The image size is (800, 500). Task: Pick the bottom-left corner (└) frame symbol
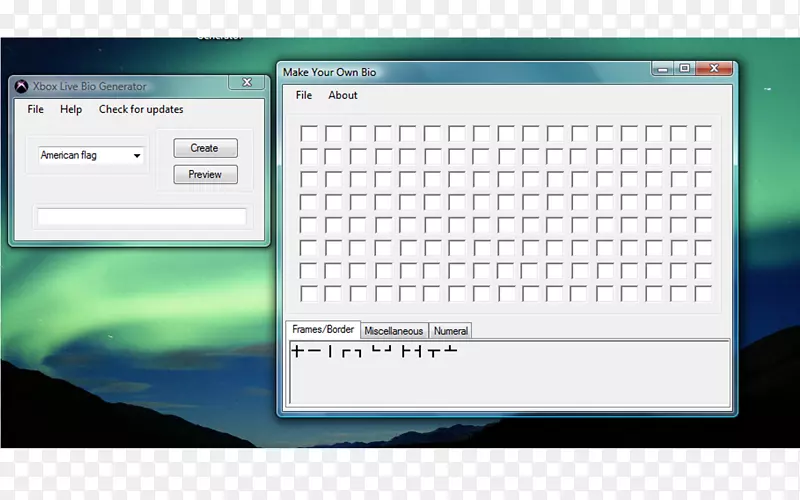click(376, 349)
